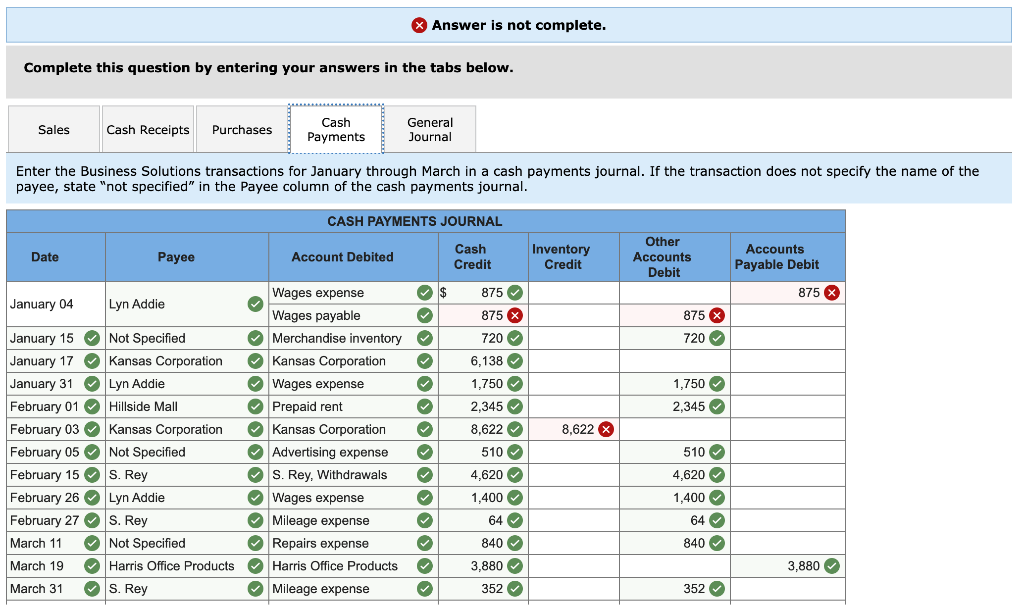Click the green check beside Accounts Payable Debit 3,880

point(831,566)
